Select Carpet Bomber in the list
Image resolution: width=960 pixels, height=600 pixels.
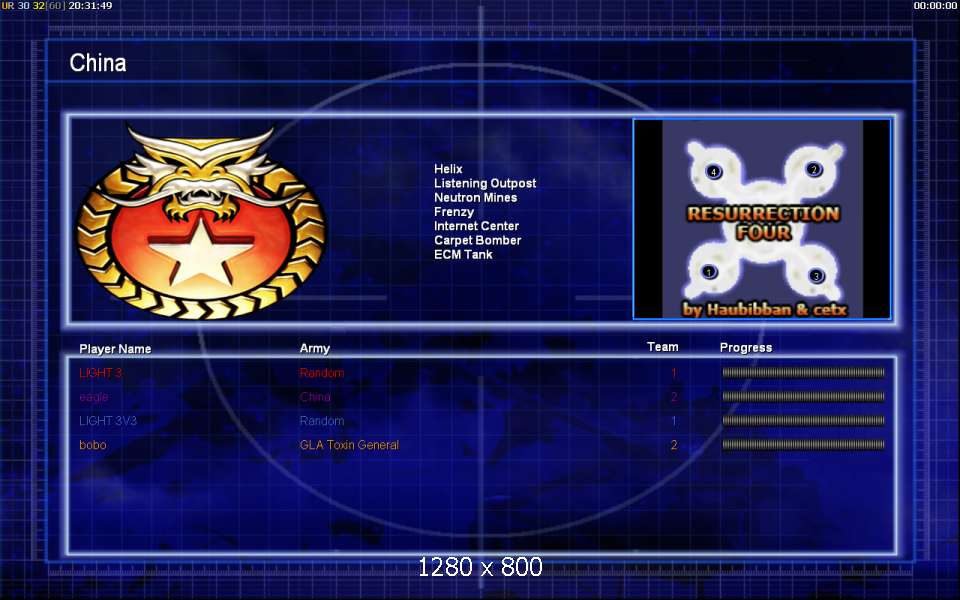pos(478,240)
